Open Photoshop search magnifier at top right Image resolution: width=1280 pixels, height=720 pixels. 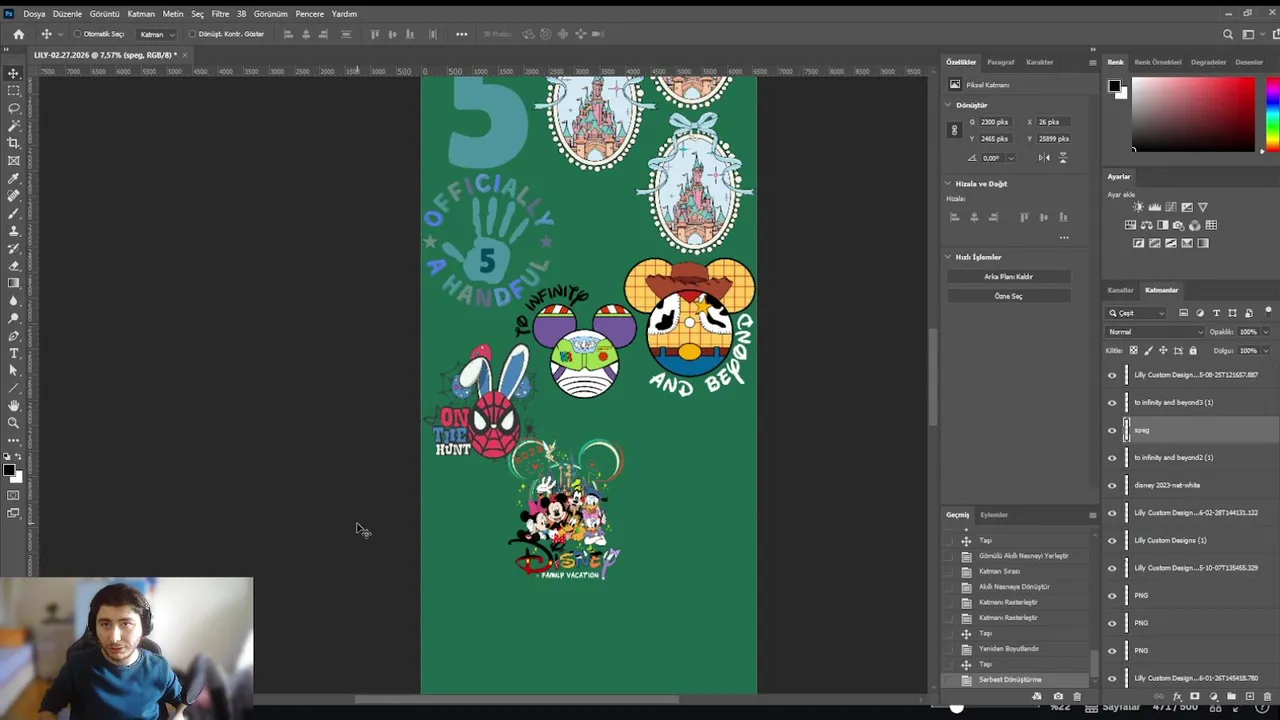[x=1228, y=34]
